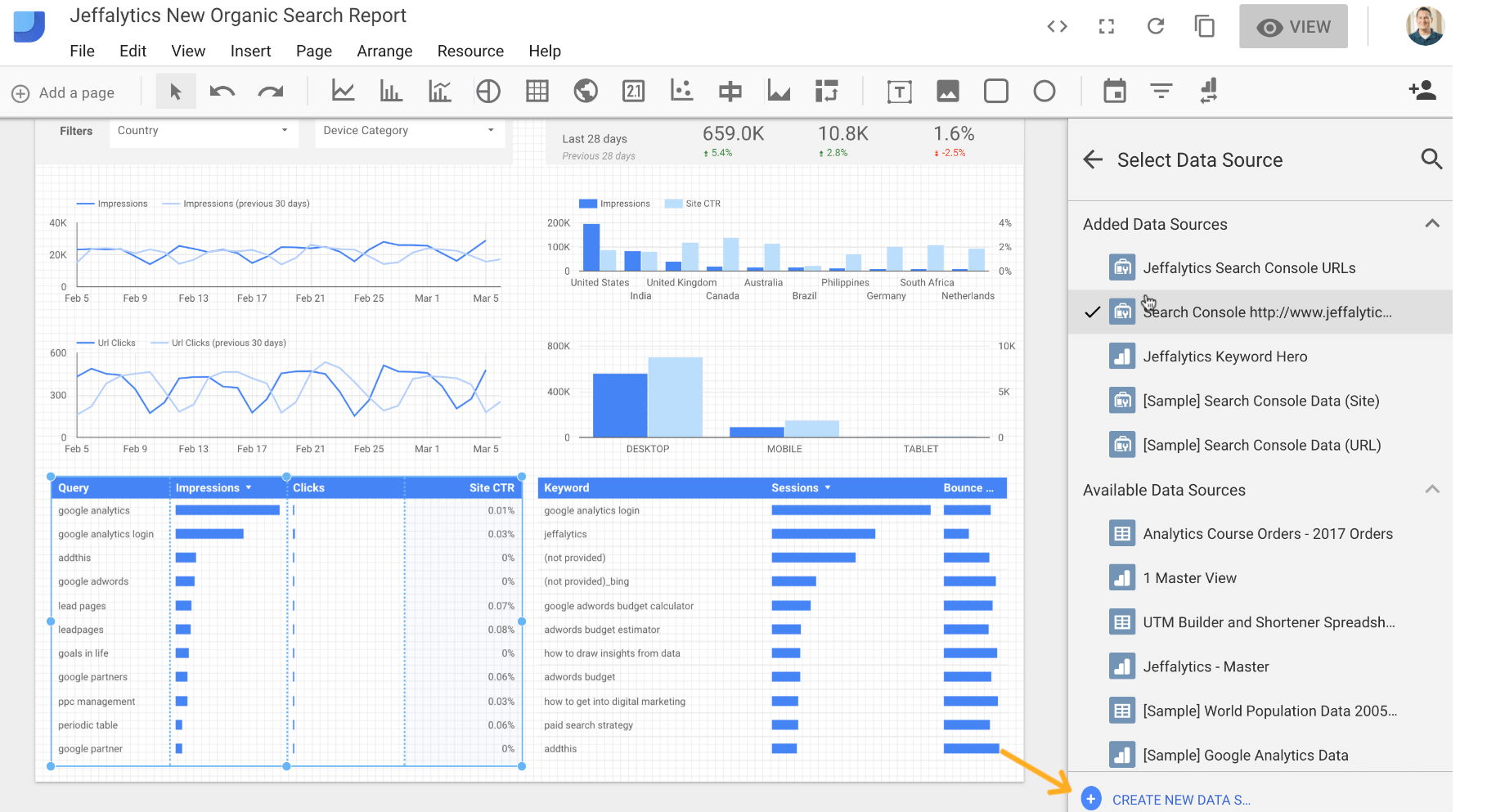Choose [Sample] Google Analytics Data source
Screen dimensions: 1505x812
(1260, 755)
